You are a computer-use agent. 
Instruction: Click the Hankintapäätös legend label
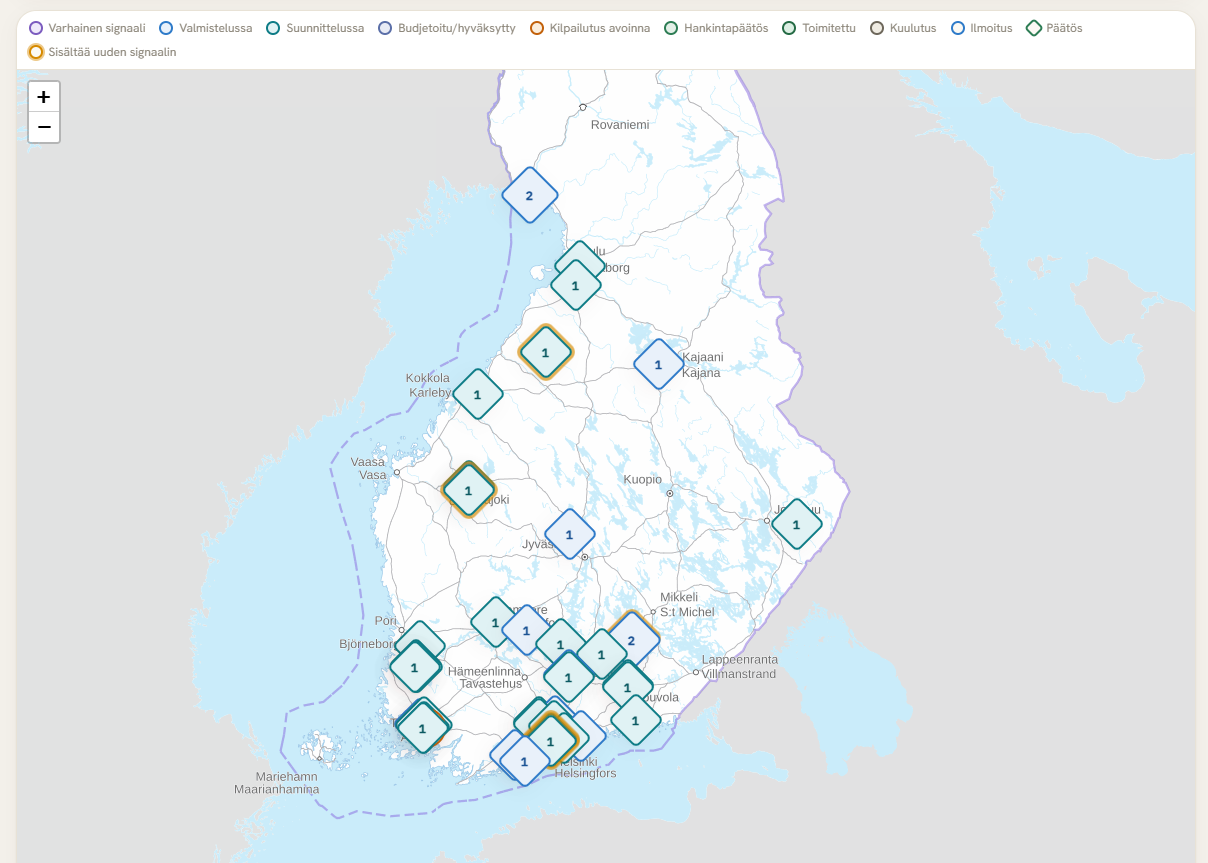(x=726, y=28)
